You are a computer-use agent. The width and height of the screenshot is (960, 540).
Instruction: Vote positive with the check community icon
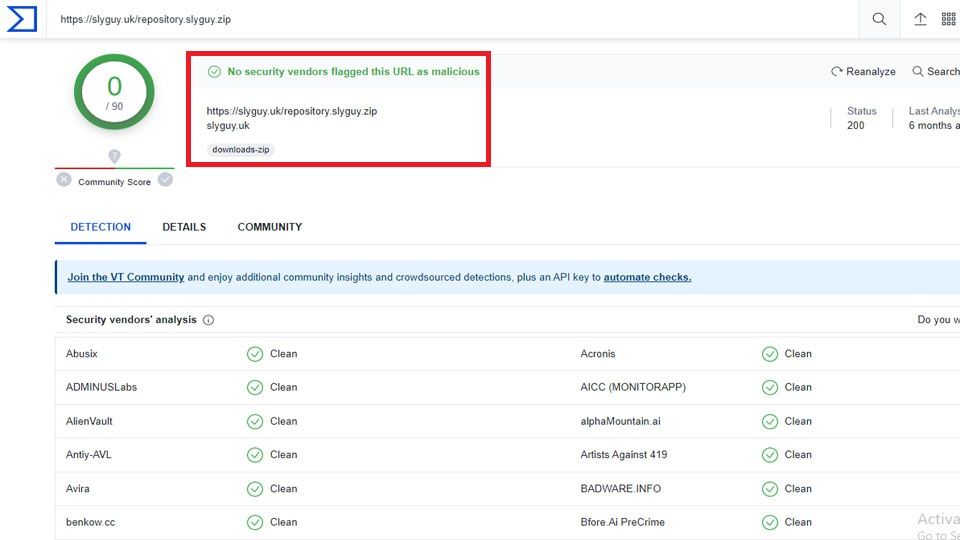pos(165,179)
